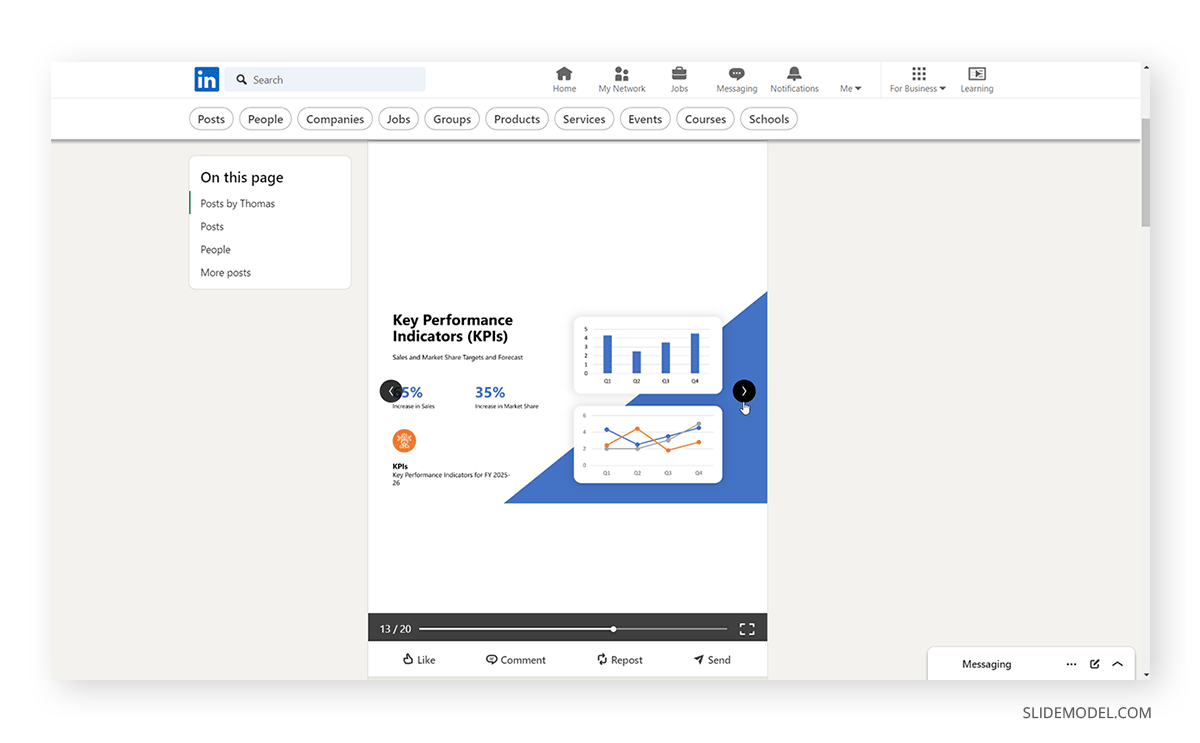Open Messaging from top navigation
The height and width of the screenshot is (743, 1200).
click(737, 80)
